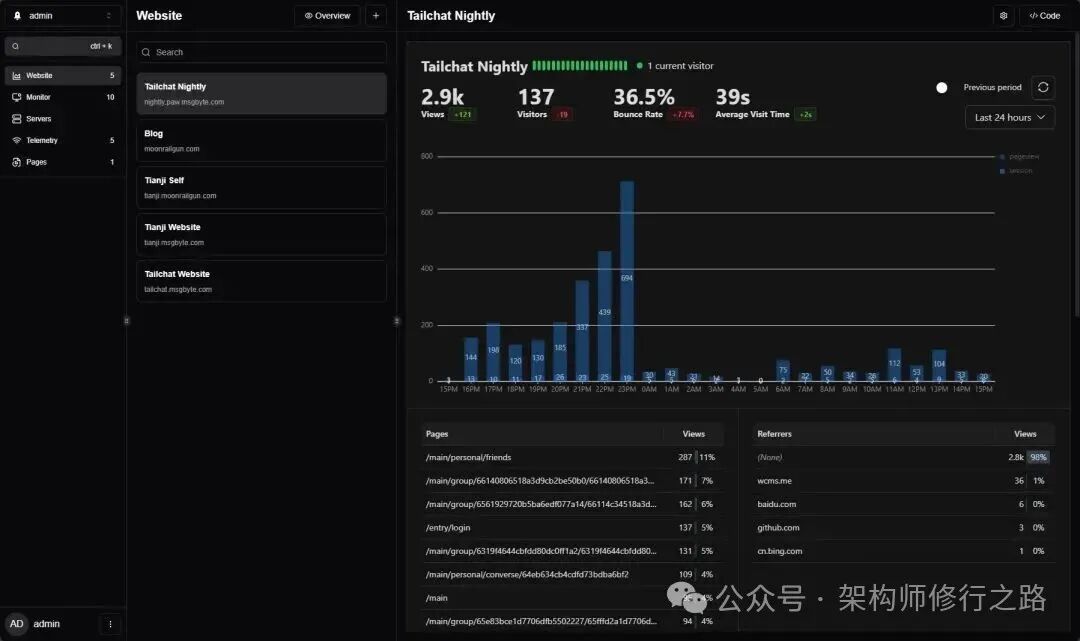Viewport: 1080px width, 641px height.
Task: Select the Tailchat Website card
Action: point(261,281)
